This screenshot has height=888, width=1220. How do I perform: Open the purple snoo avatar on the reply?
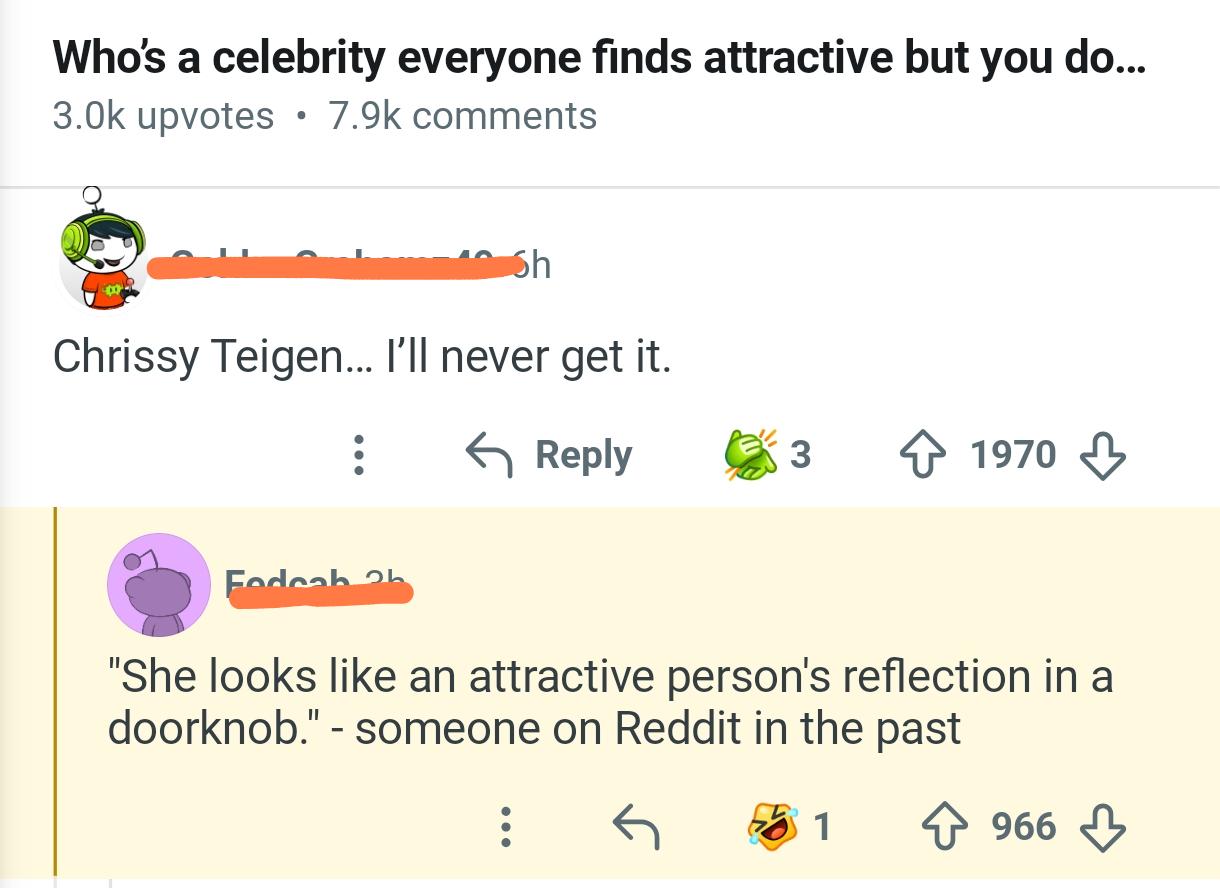[159, 584]
